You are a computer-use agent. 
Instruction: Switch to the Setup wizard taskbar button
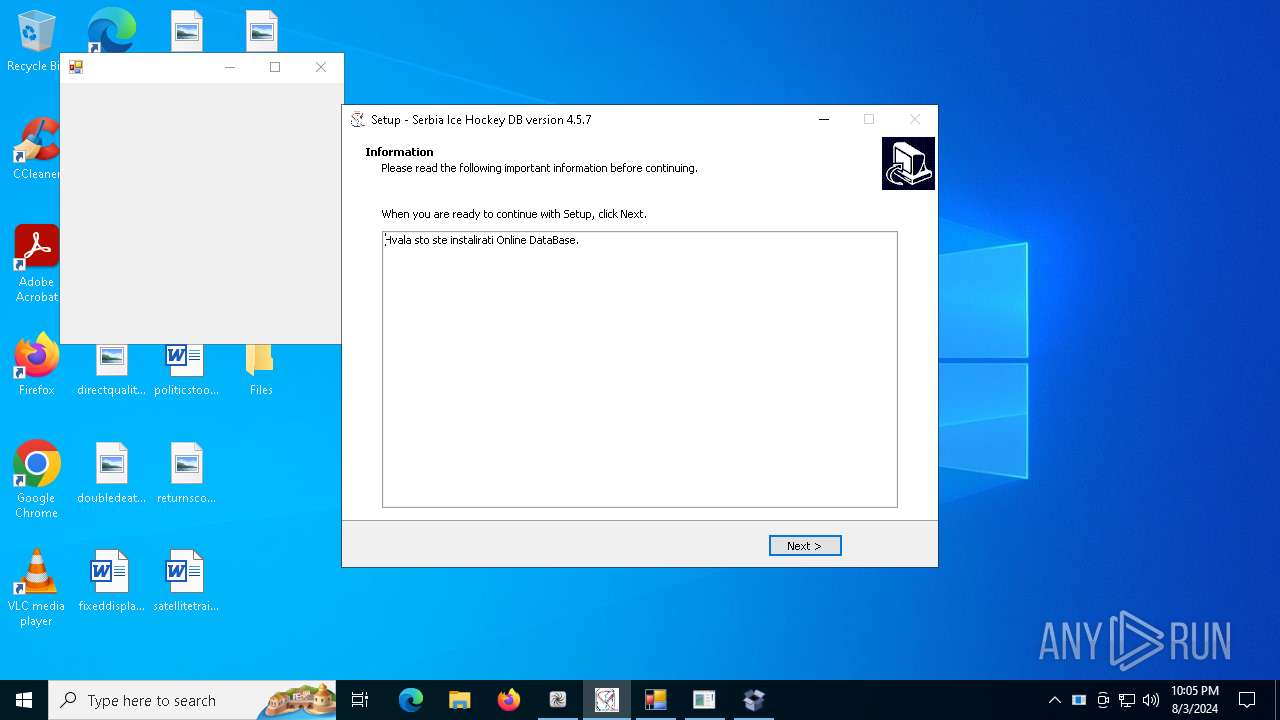607,700
